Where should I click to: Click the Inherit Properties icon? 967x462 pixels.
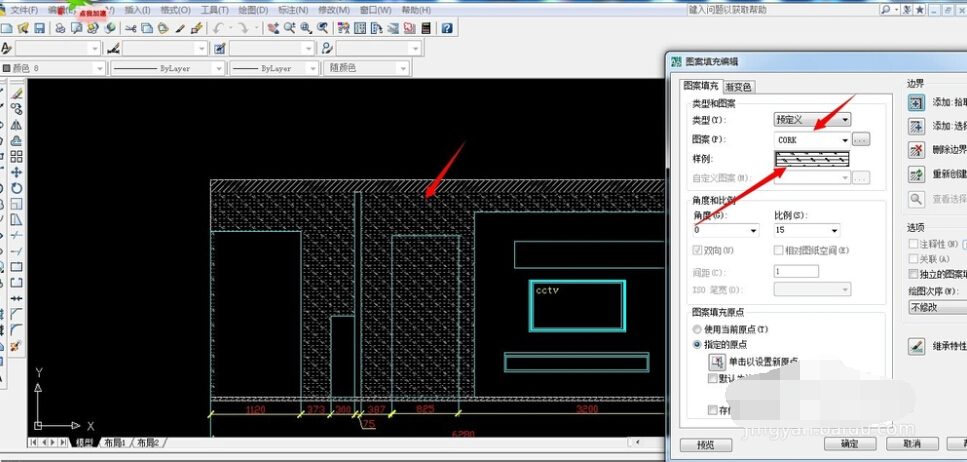[x=916, y=346]
